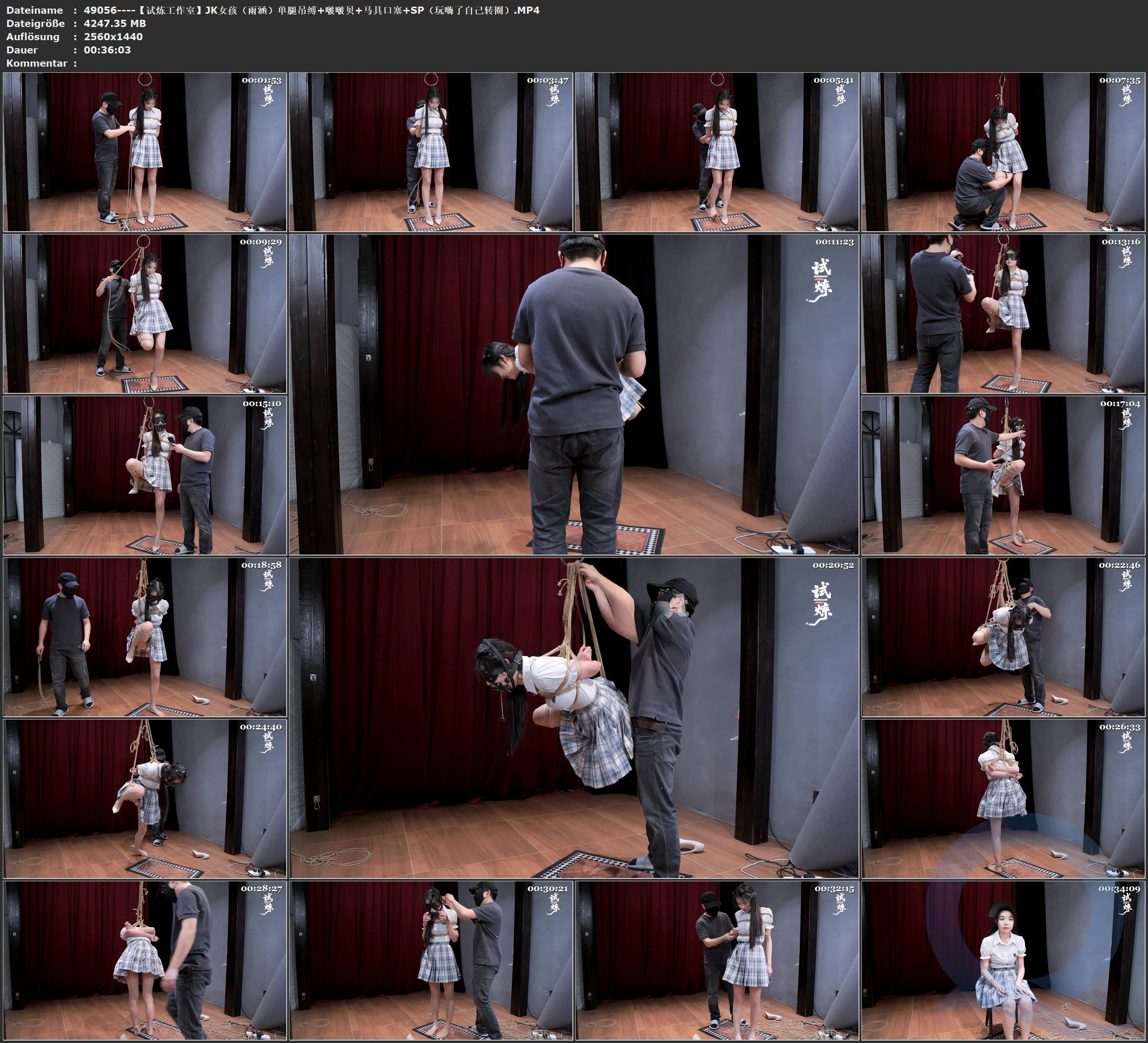Image resolution: width=1148 pixels, height=1043 pixels.
Task: Click the thumbnail marked 00:07:35
Action: click(x=1004, y=151)
